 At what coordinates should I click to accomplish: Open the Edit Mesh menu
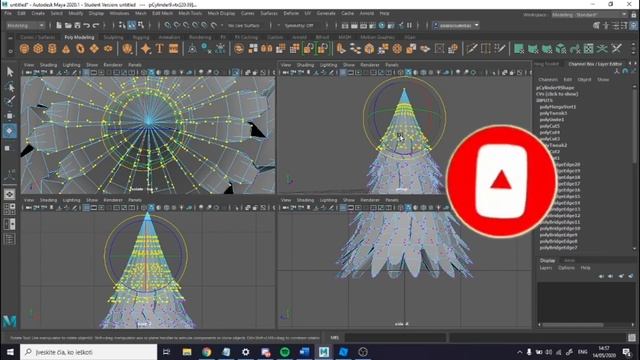[x=162, y=13]
